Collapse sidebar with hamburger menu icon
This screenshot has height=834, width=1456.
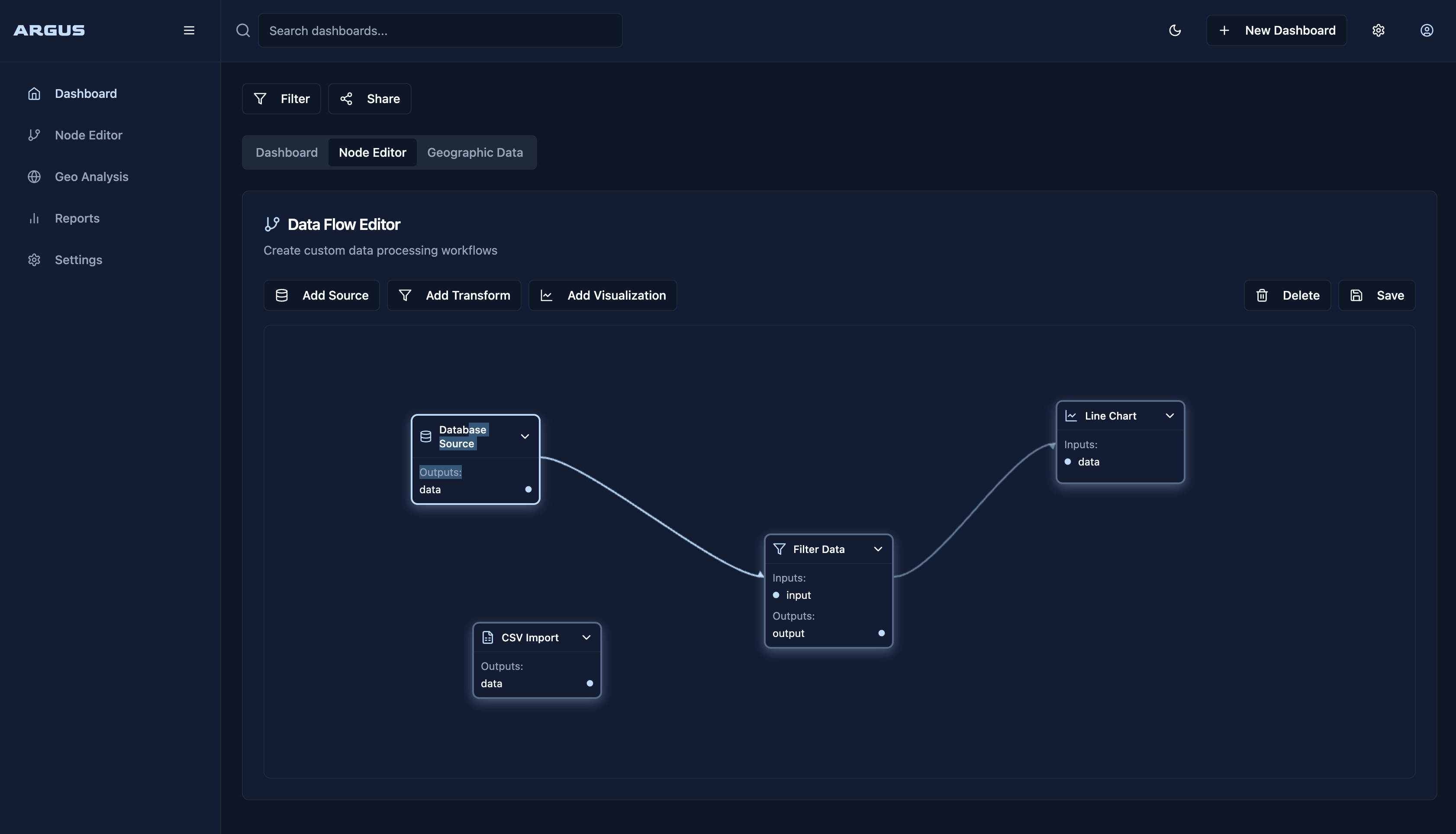[x=189, y=30]
